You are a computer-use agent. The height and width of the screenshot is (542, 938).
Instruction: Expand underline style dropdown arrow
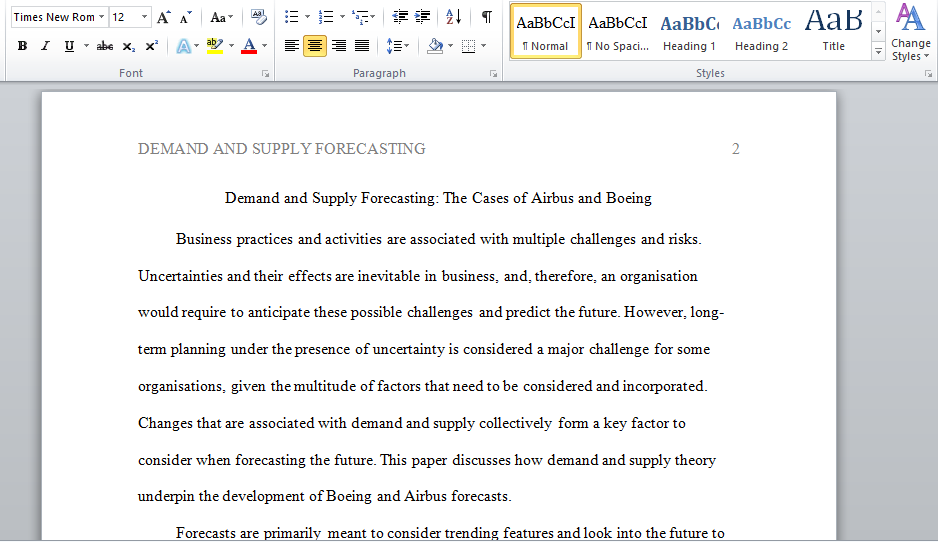click(86, 46)
